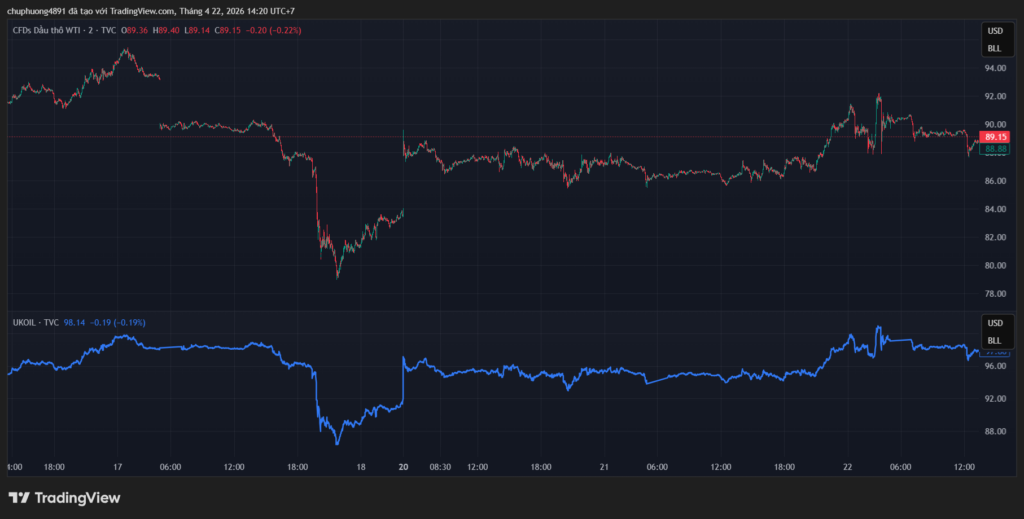Open the USD currency selector on WTI pane

point(994,31)
